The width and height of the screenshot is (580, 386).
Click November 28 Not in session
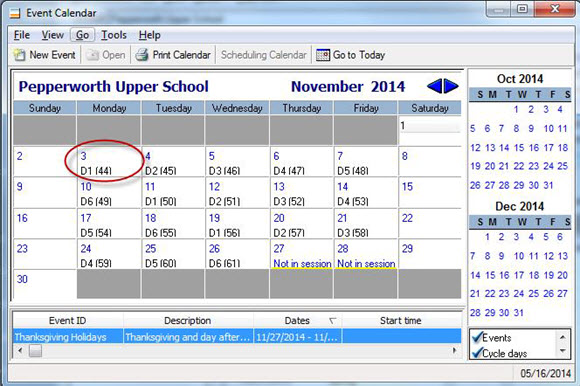point(366,264)
